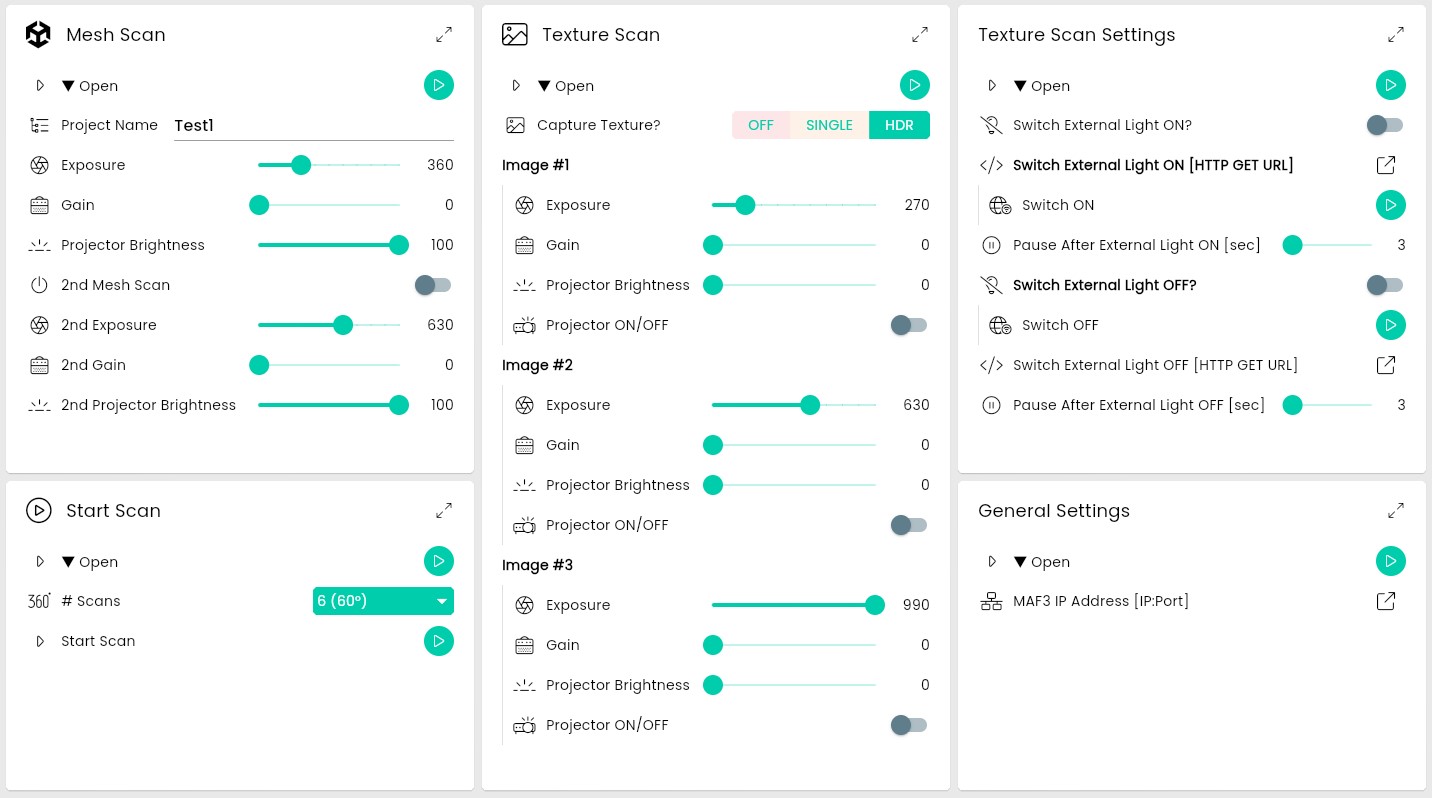Click the Project Name text field
The height and width of the screenshot is (798, 1432).
click(313, 125)
